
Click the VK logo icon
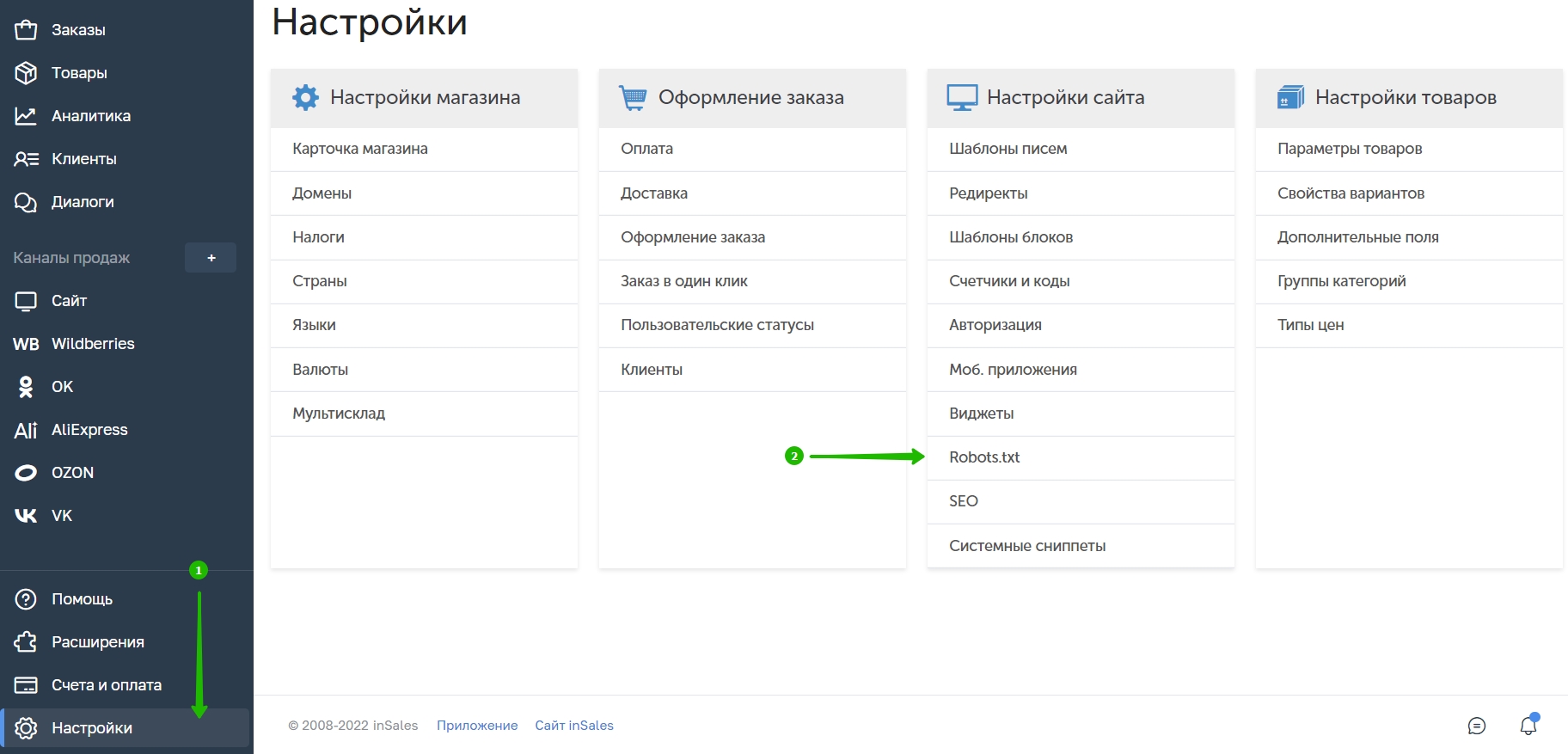26,516
